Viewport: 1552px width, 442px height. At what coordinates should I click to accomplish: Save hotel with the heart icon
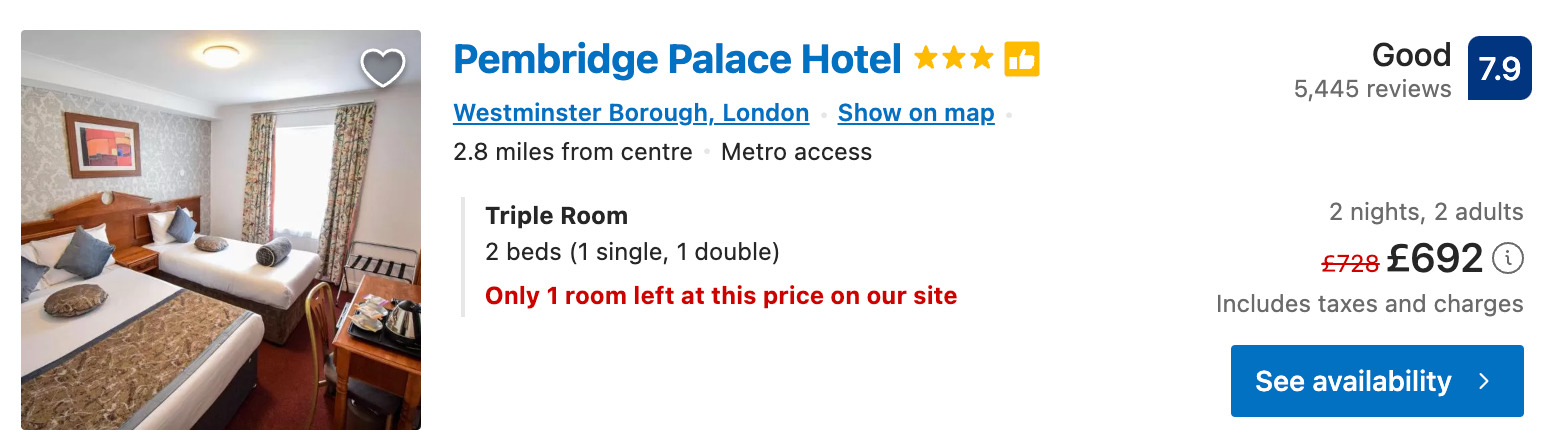(x=382, y=68)
